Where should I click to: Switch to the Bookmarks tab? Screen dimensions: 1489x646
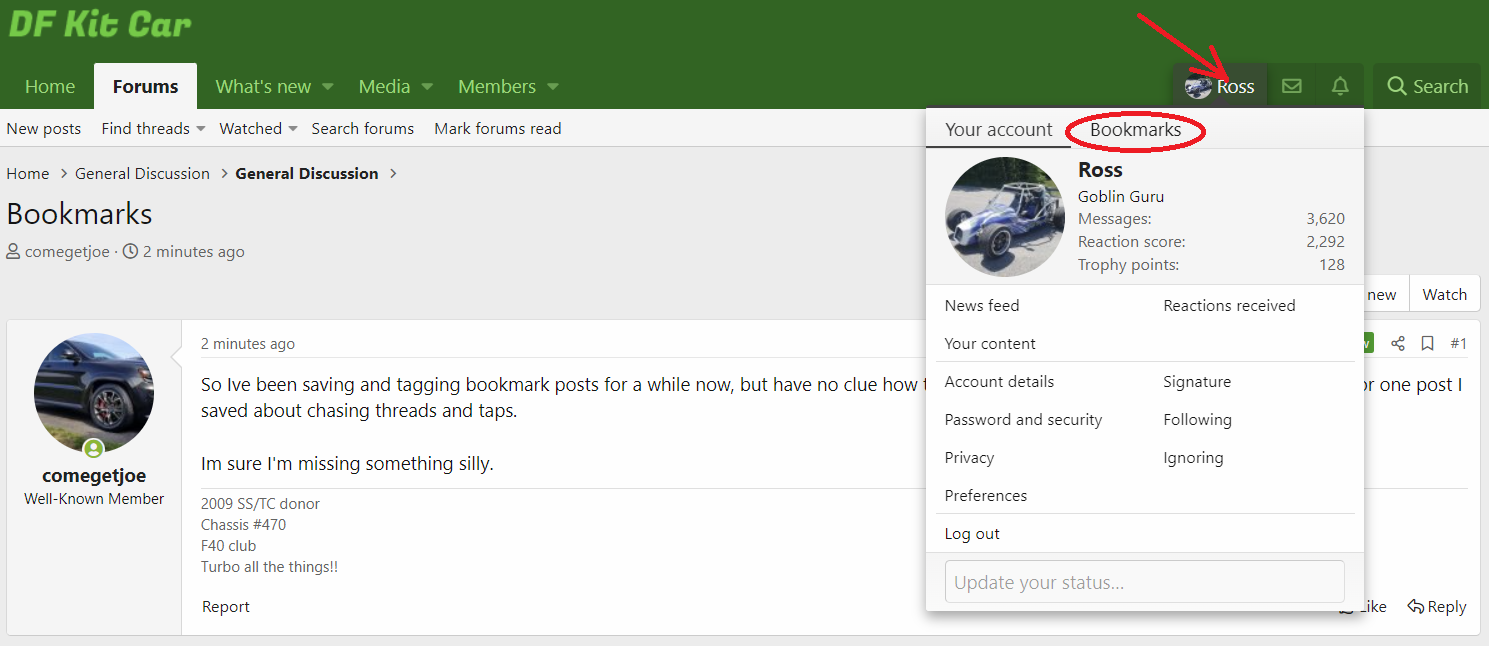click(1135, 130)
